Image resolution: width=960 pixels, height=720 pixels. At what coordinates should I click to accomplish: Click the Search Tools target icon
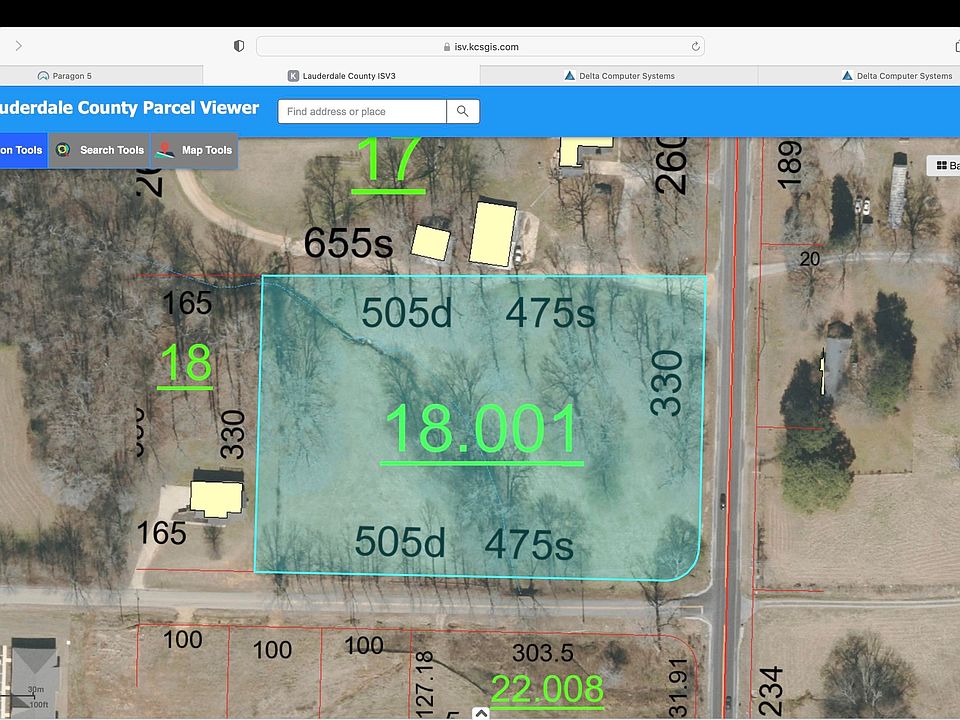point(63,150)
